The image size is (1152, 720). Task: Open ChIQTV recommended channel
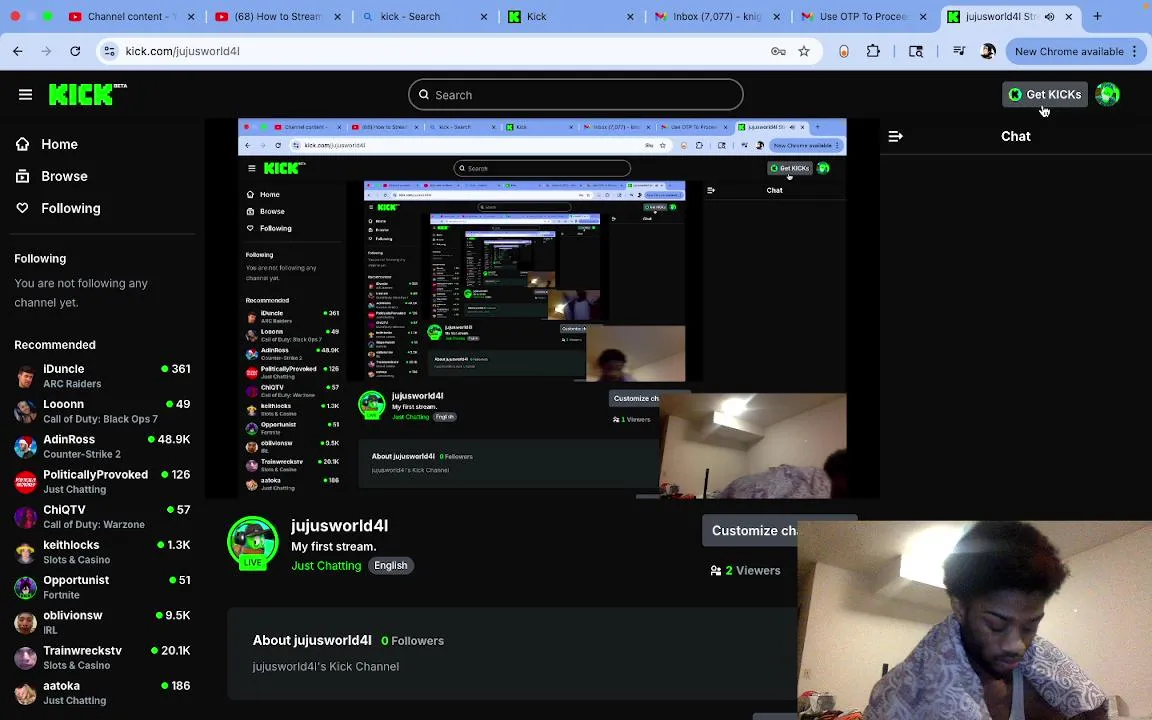click(x=102, y=516)
